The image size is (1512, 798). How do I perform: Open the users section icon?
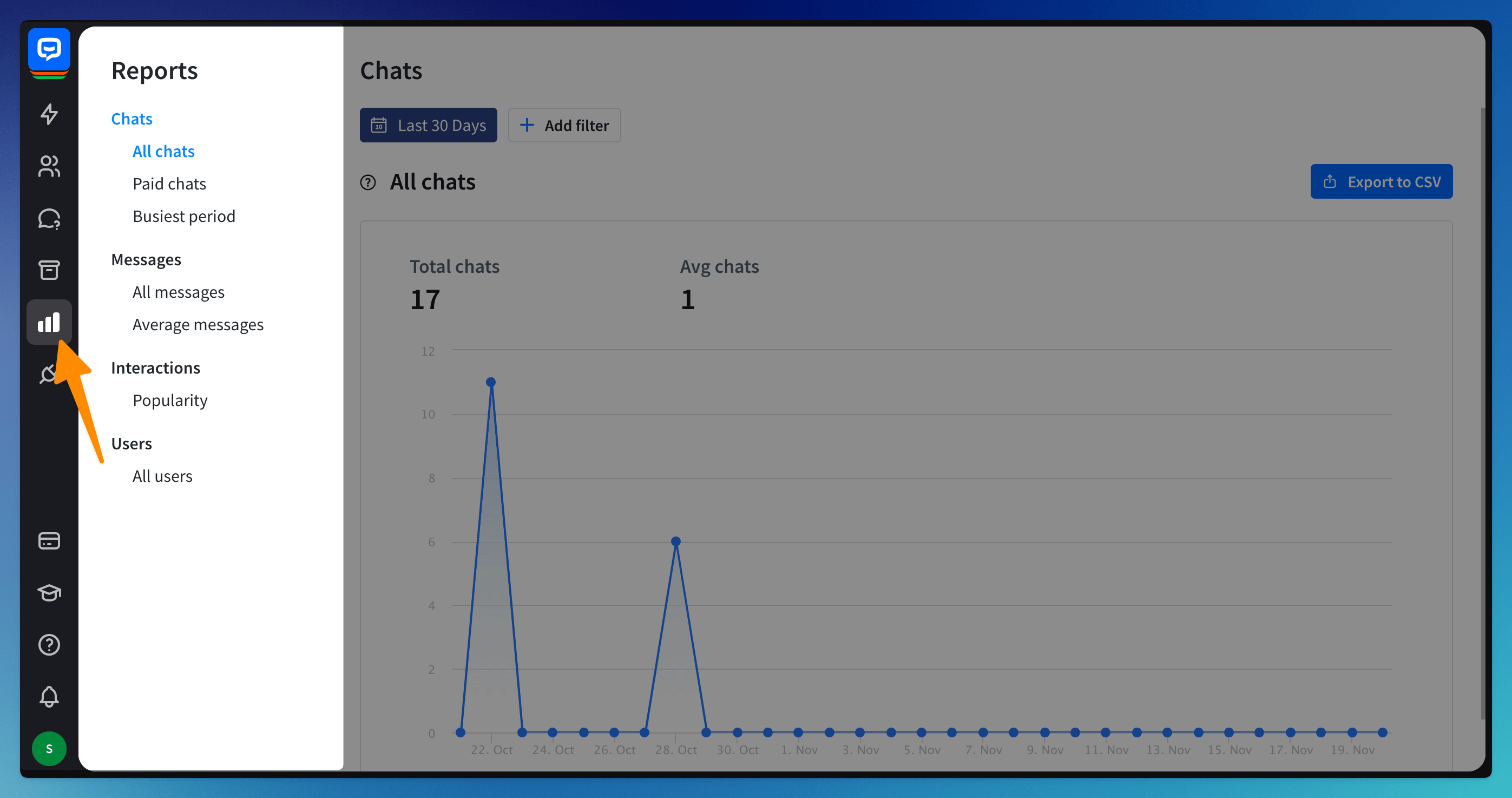[x=49, y=166]
